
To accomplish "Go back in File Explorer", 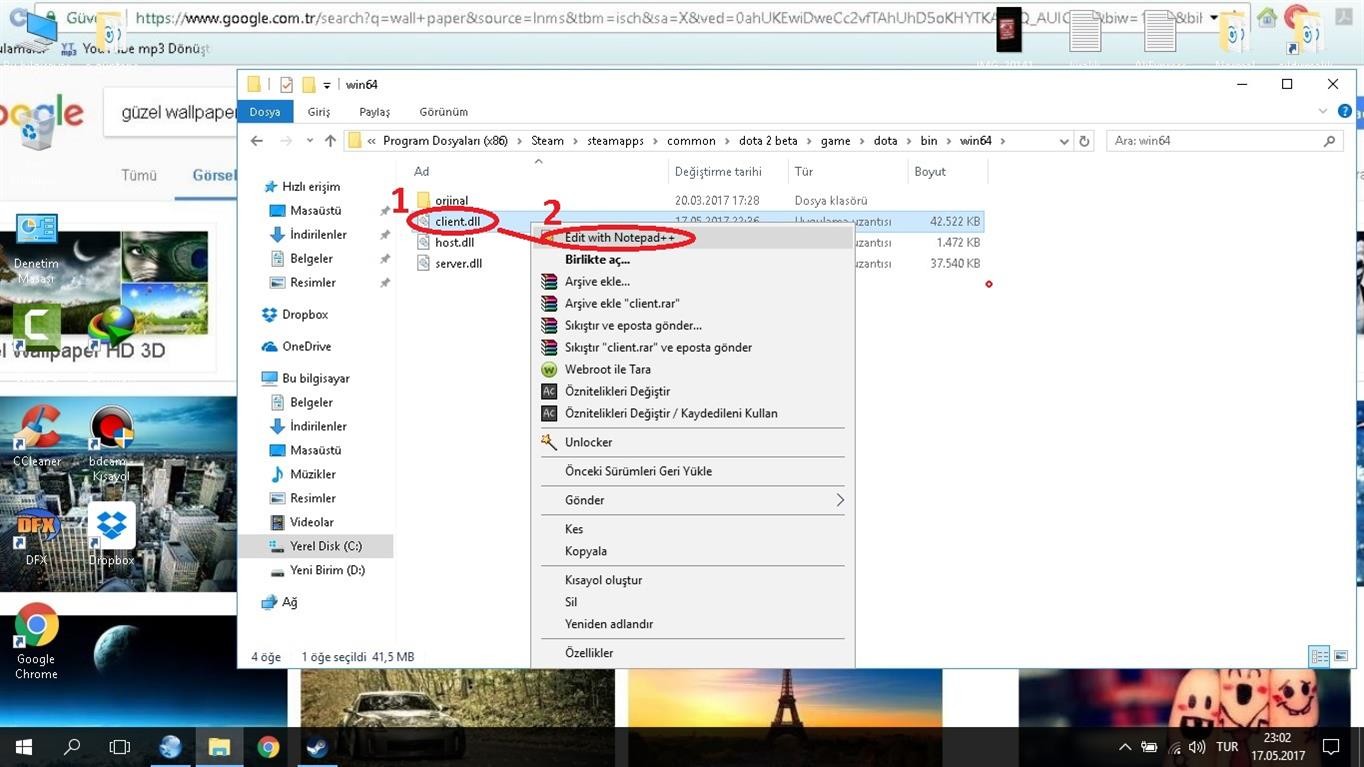I will click(257, 141).
